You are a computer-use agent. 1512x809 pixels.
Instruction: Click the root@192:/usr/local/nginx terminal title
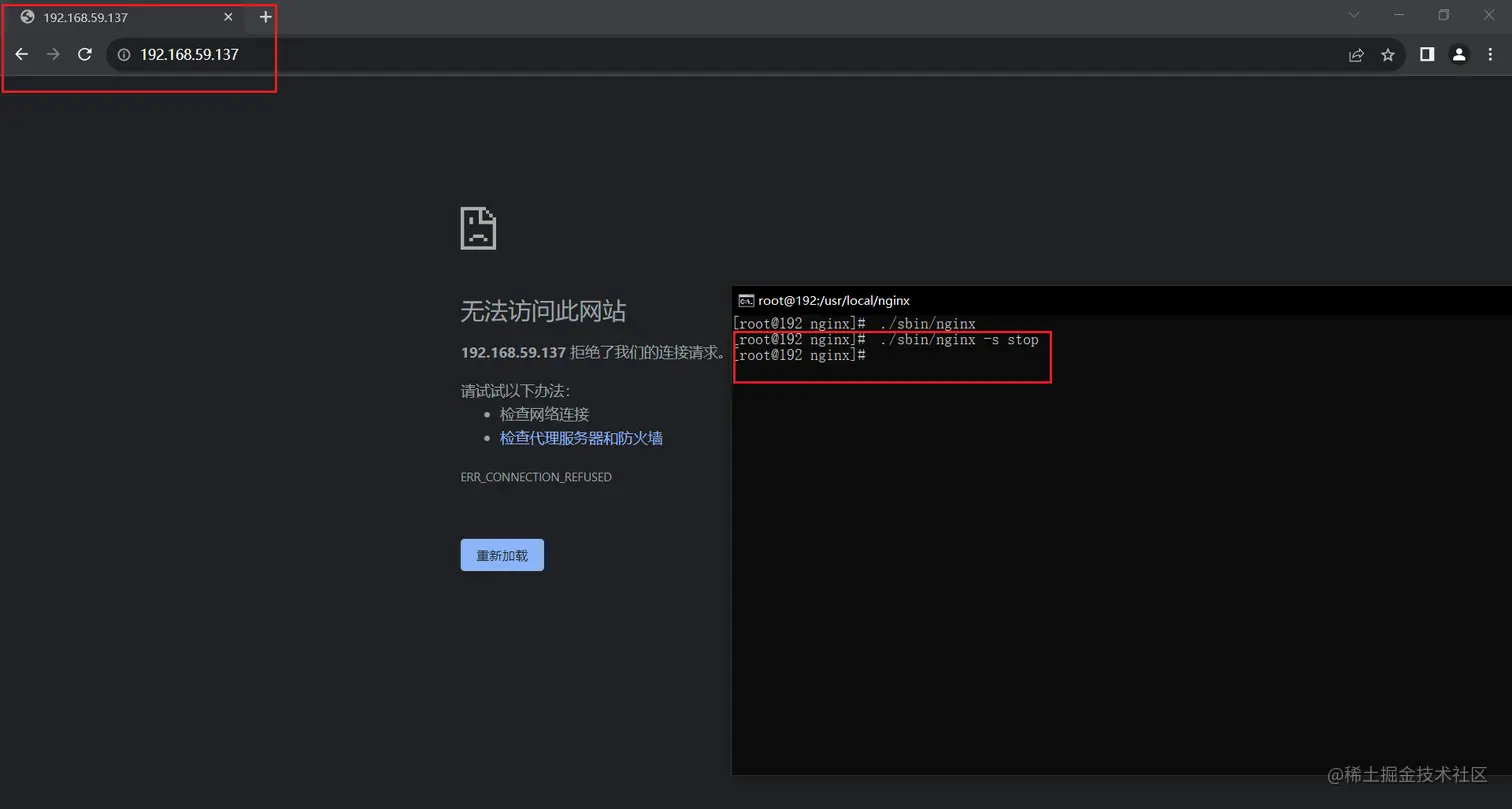point(832,300)
